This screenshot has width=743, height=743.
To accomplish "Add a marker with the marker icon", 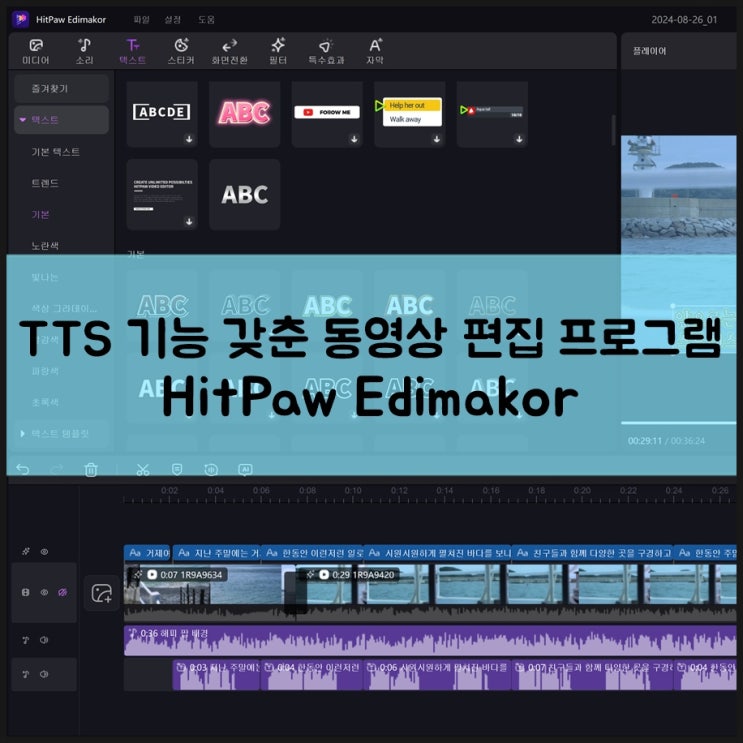I will click(177, 469).
